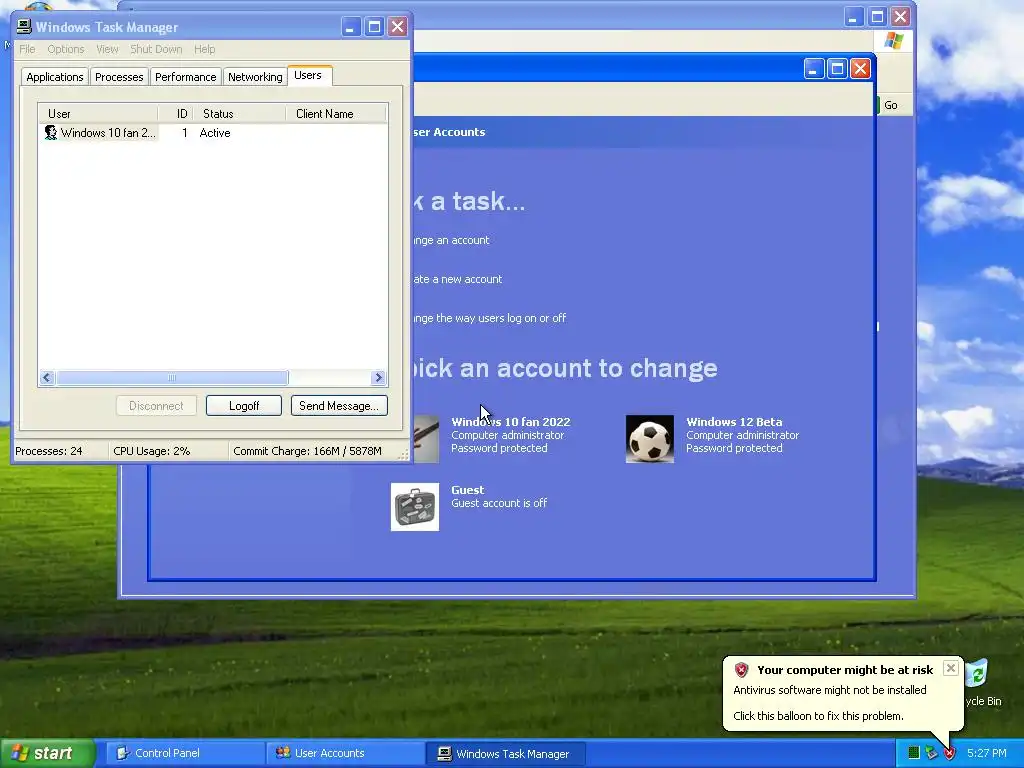Click the network connection tray icon
The height and width of the screenshot is (768, 1024).
[x=931, y=753]
